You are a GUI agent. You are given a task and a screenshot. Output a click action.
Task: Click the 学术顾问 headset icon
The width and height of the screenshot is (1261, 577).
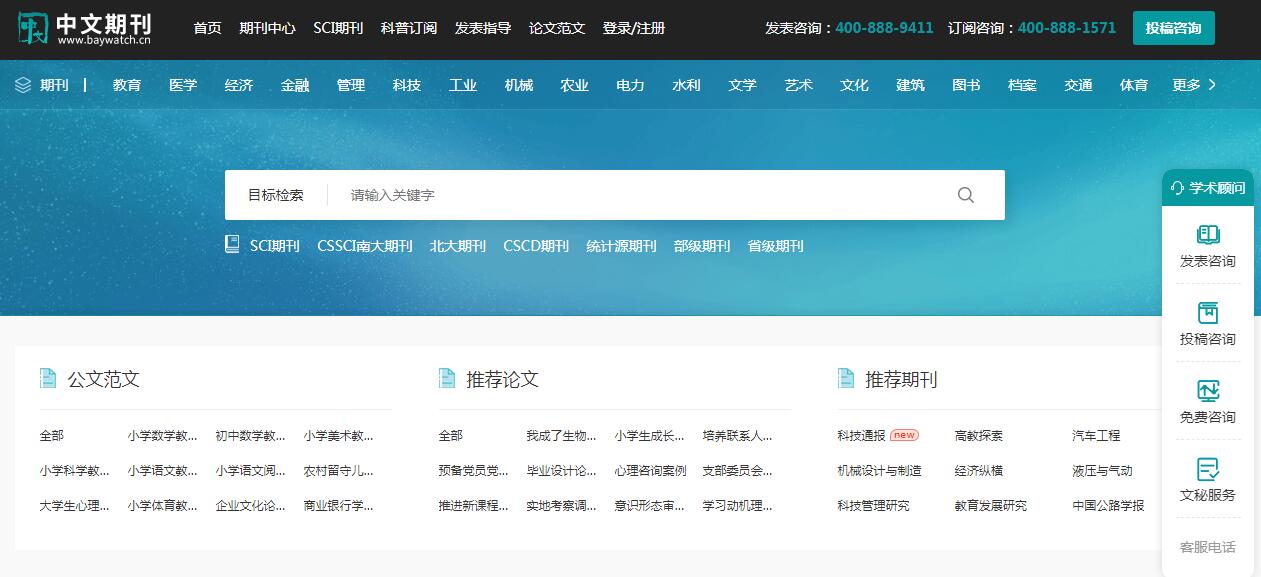1176,188
